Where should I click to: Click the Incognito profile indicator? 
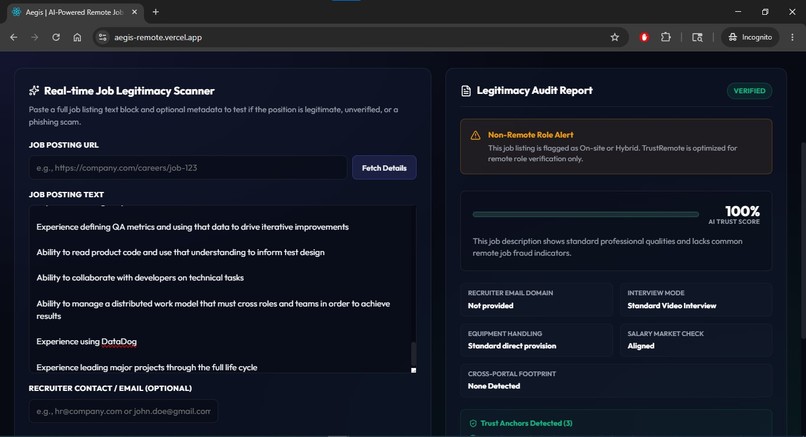coord(750,37)
